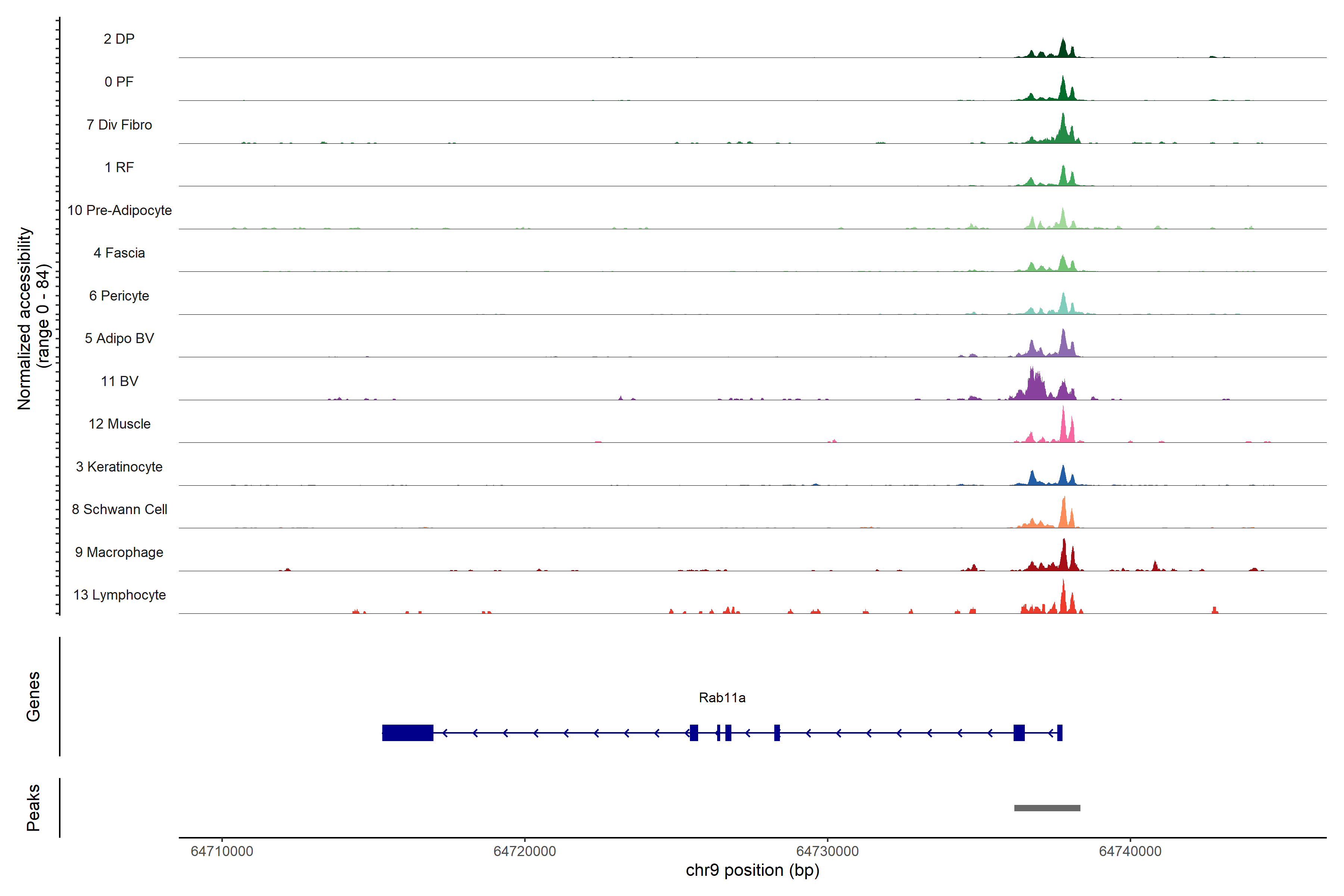Click the 5 Adipo BV track label
Image resolution: width=1344 pixels, height=896 pixels.
point(119,338)
